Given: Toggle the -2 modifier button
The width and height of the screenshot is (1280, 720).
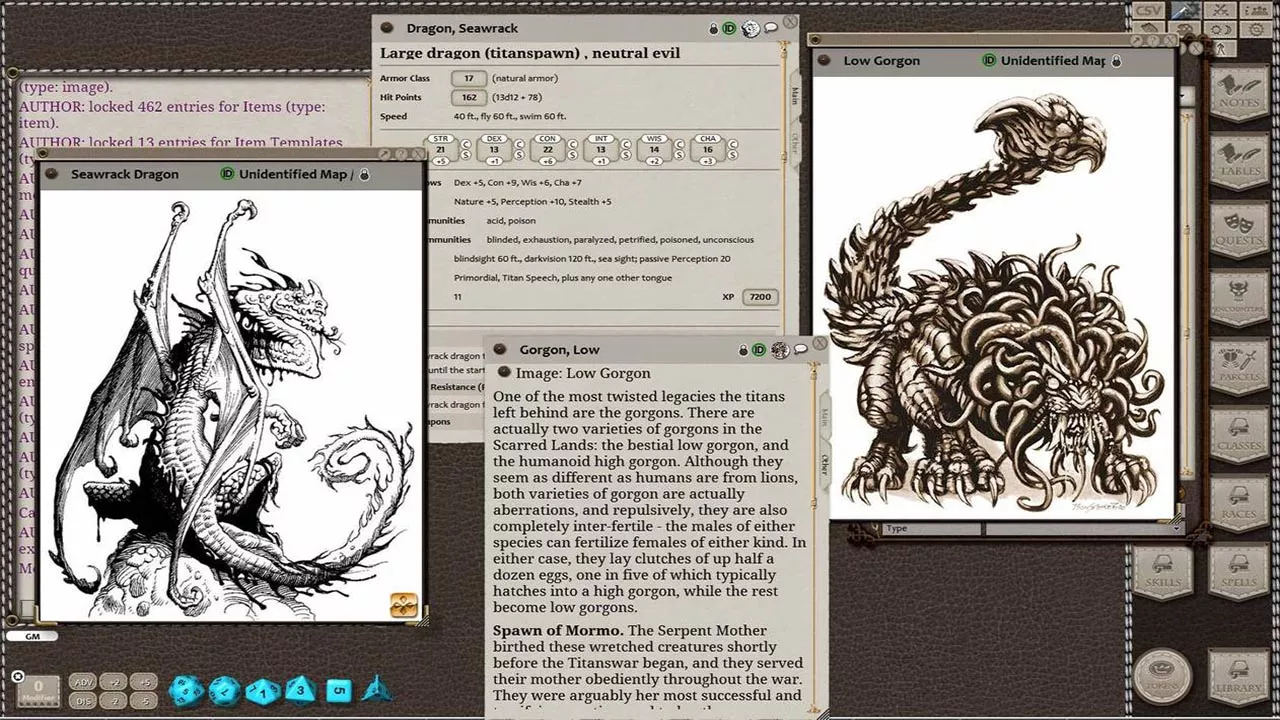Looking at the screenshot, I should tap(115, 701).
